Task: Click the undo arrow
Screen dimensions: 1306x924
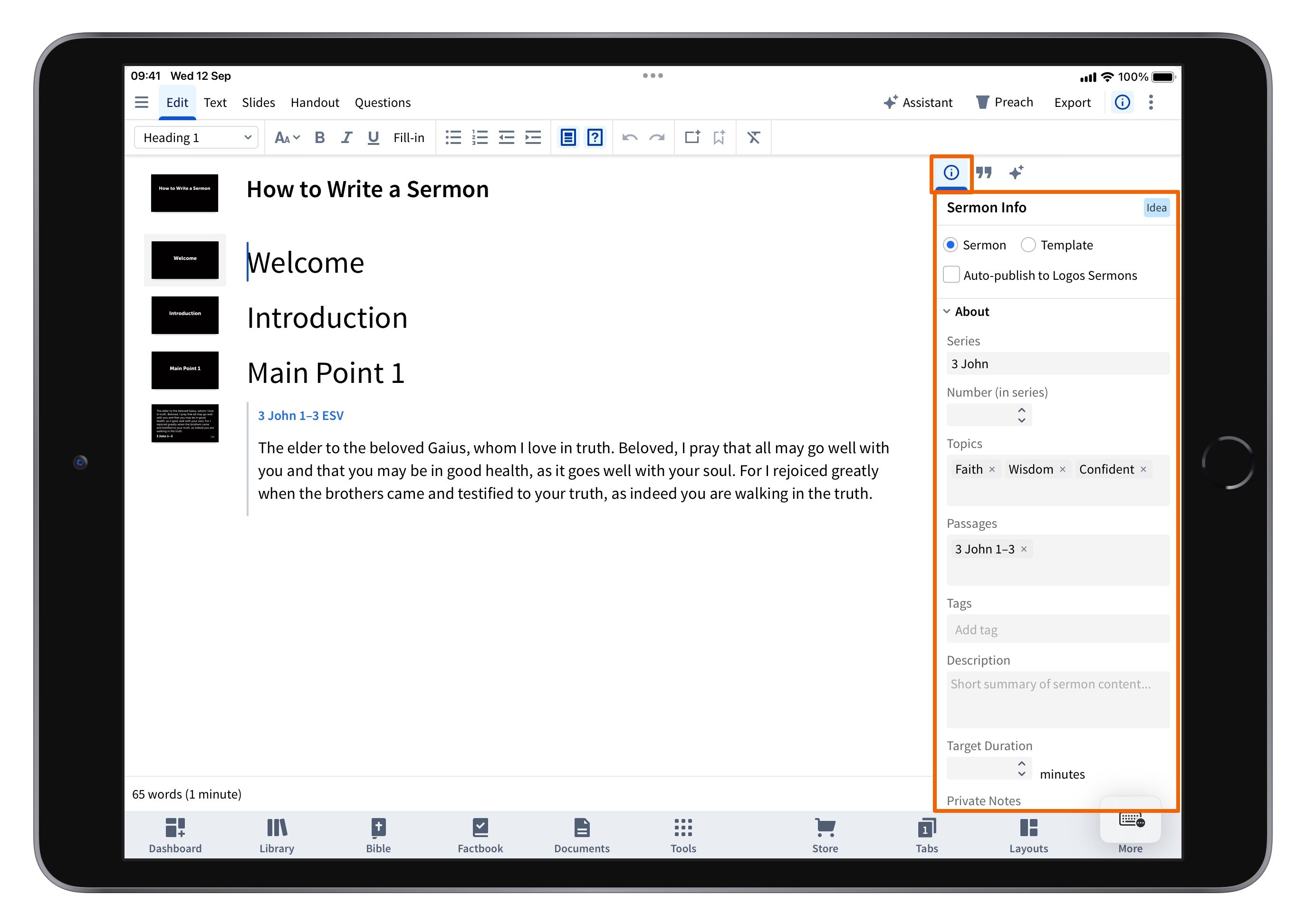Action: [x=629, y=138]
